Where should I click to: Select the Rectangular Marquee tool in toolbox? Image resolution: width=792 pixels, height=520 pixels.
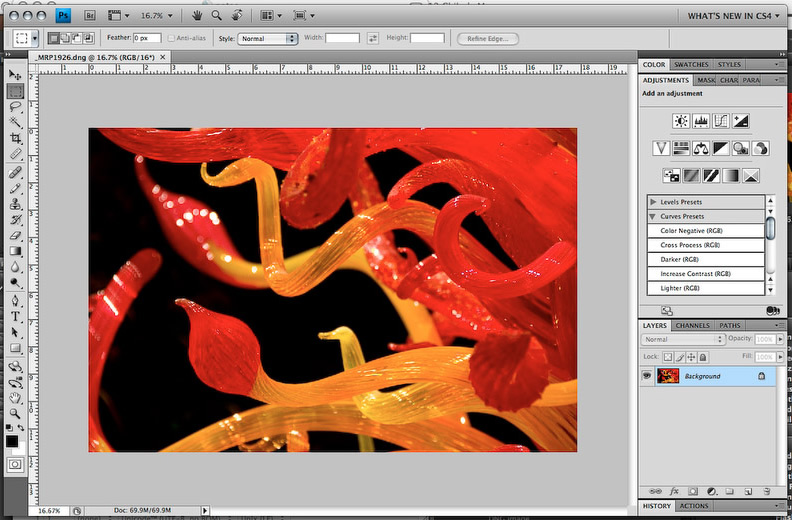[15, 91]
